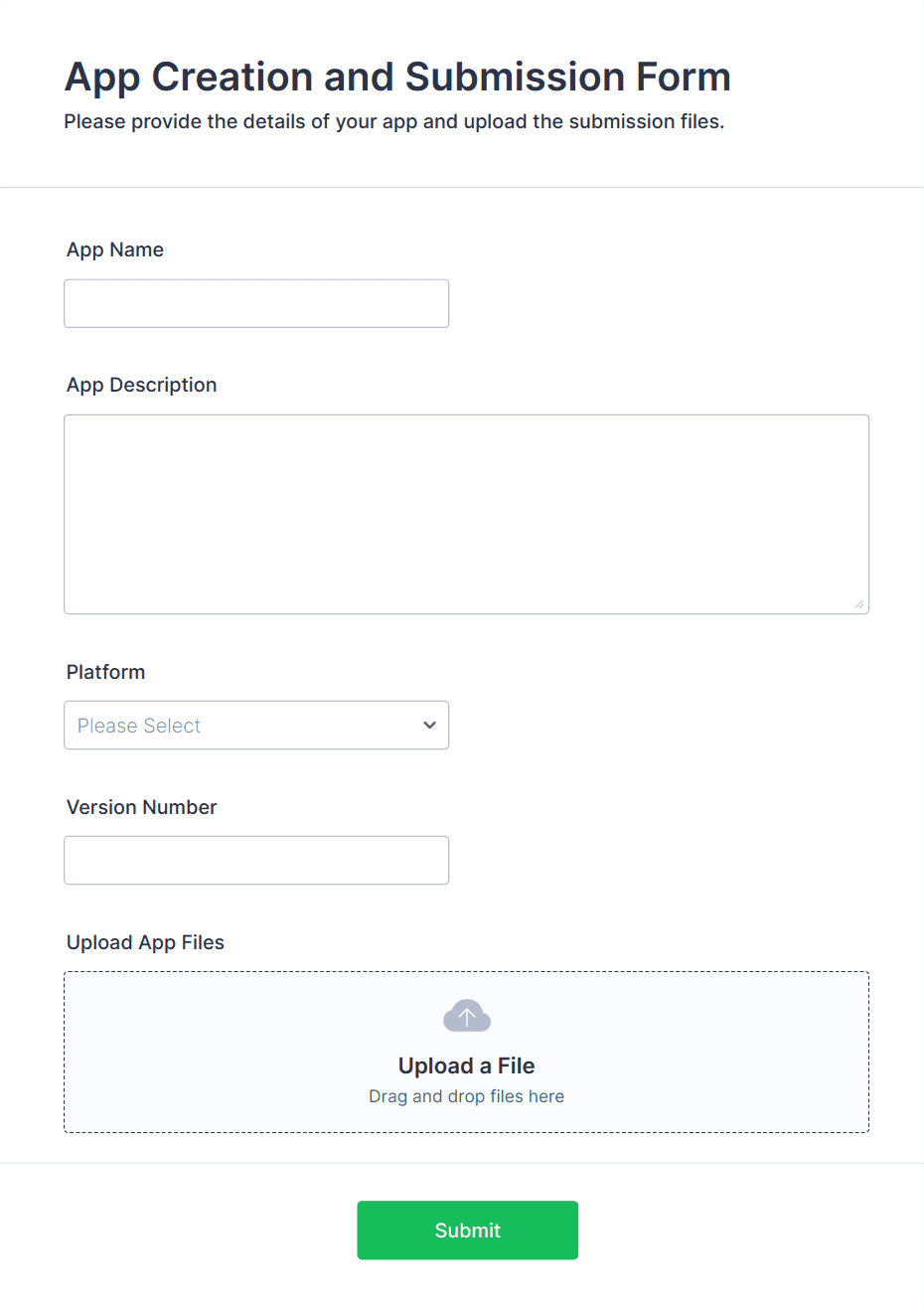Click the subtitle text below the title
This screenshot has width=924, height=1309.
pyautogui.click(x=394, y=121)
